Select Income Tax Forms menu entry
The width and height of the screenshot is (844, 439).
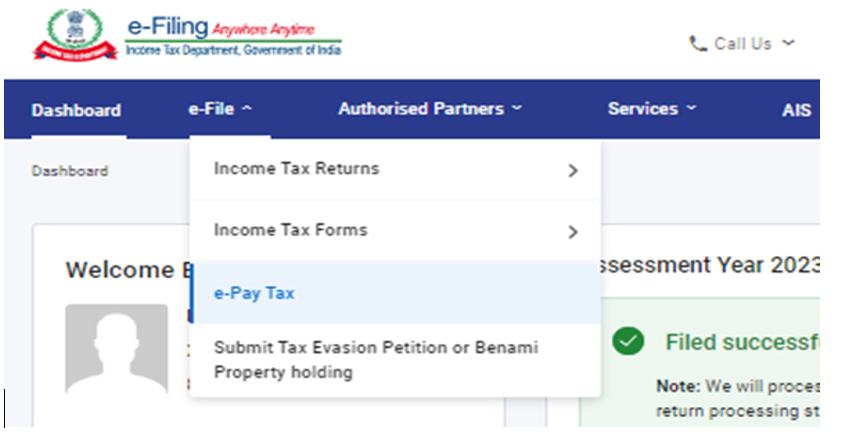[x=290, y=230]
